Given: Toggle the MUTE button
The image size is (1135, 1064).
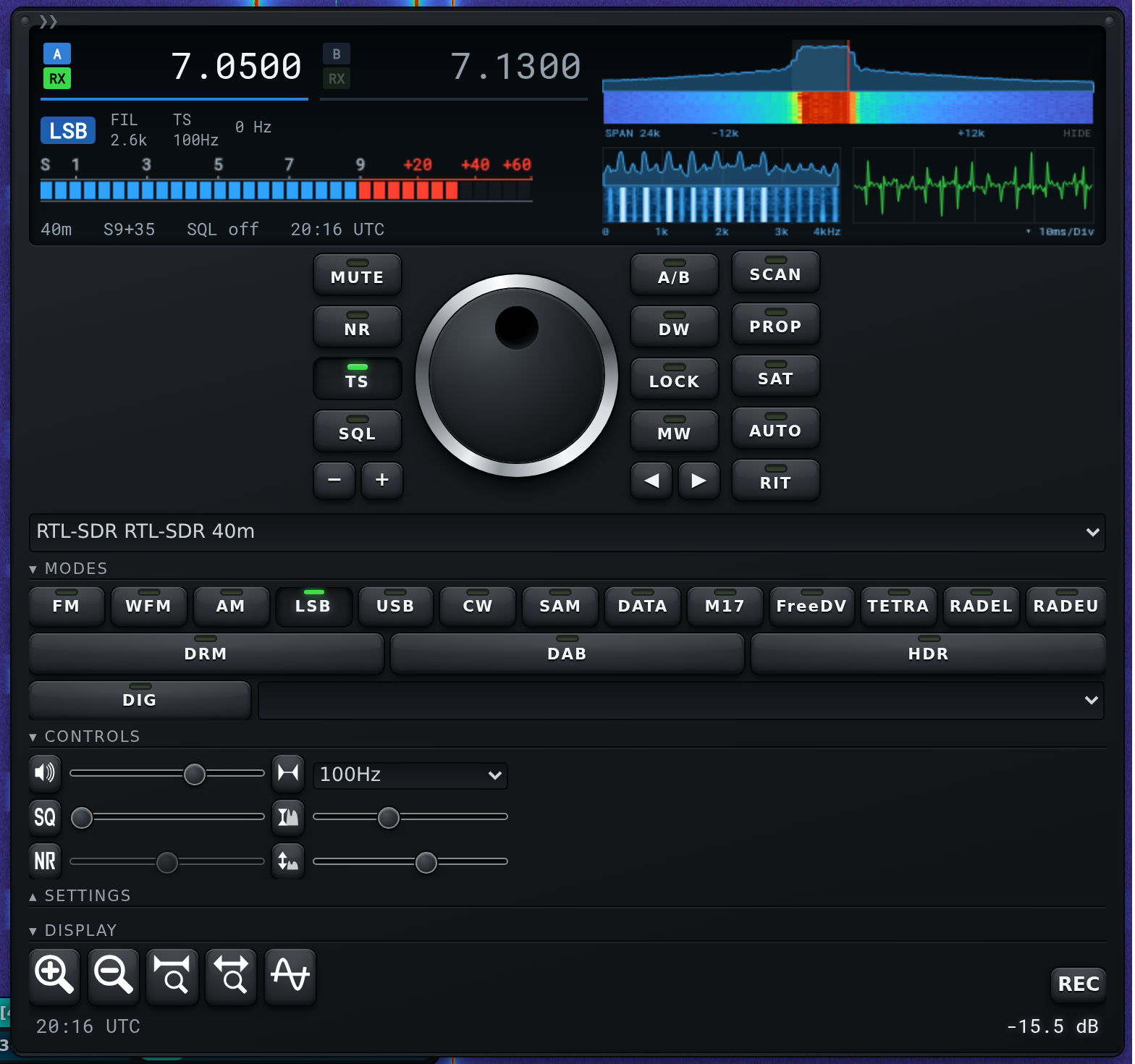Looking at the screenshot, I should pos(358,274).
